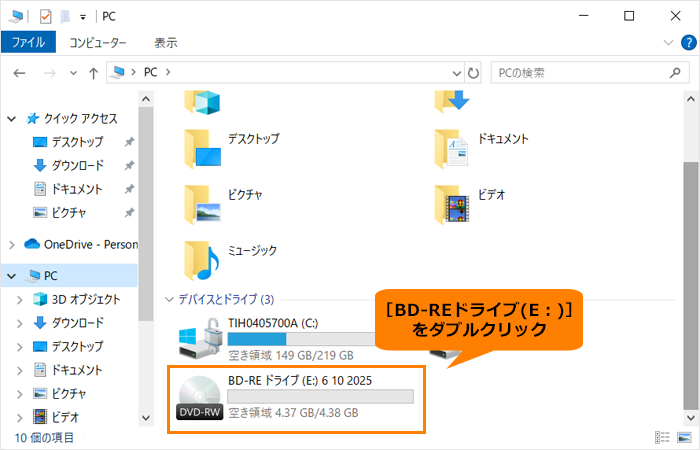The image size is (700, 450).
Task: Open the デスクトップ folder icon
Action: pos(203,149)
